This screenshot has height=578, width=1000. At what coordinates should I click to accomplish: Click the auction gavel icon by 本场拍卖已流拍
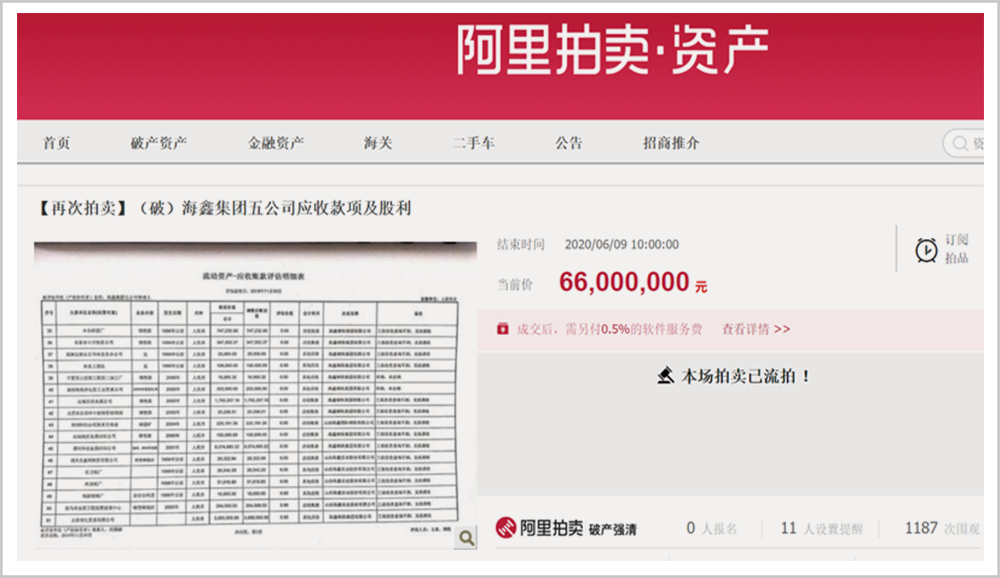pyautogui.click(x=666, y=376)
